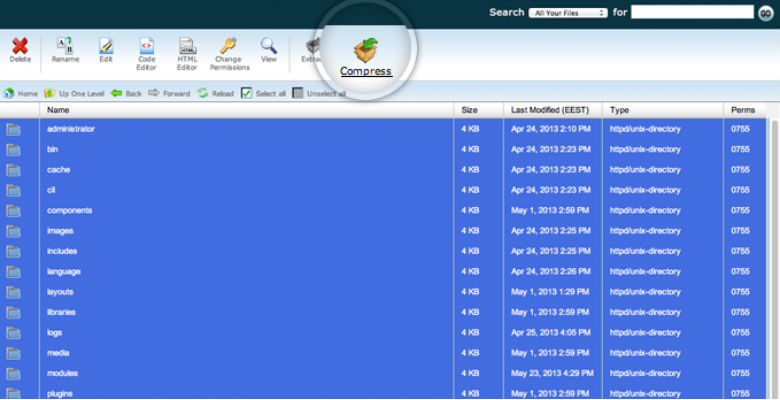Screen dimensions: 780x400
Task: Click the logs folder icon
Action: click(13, 333)
